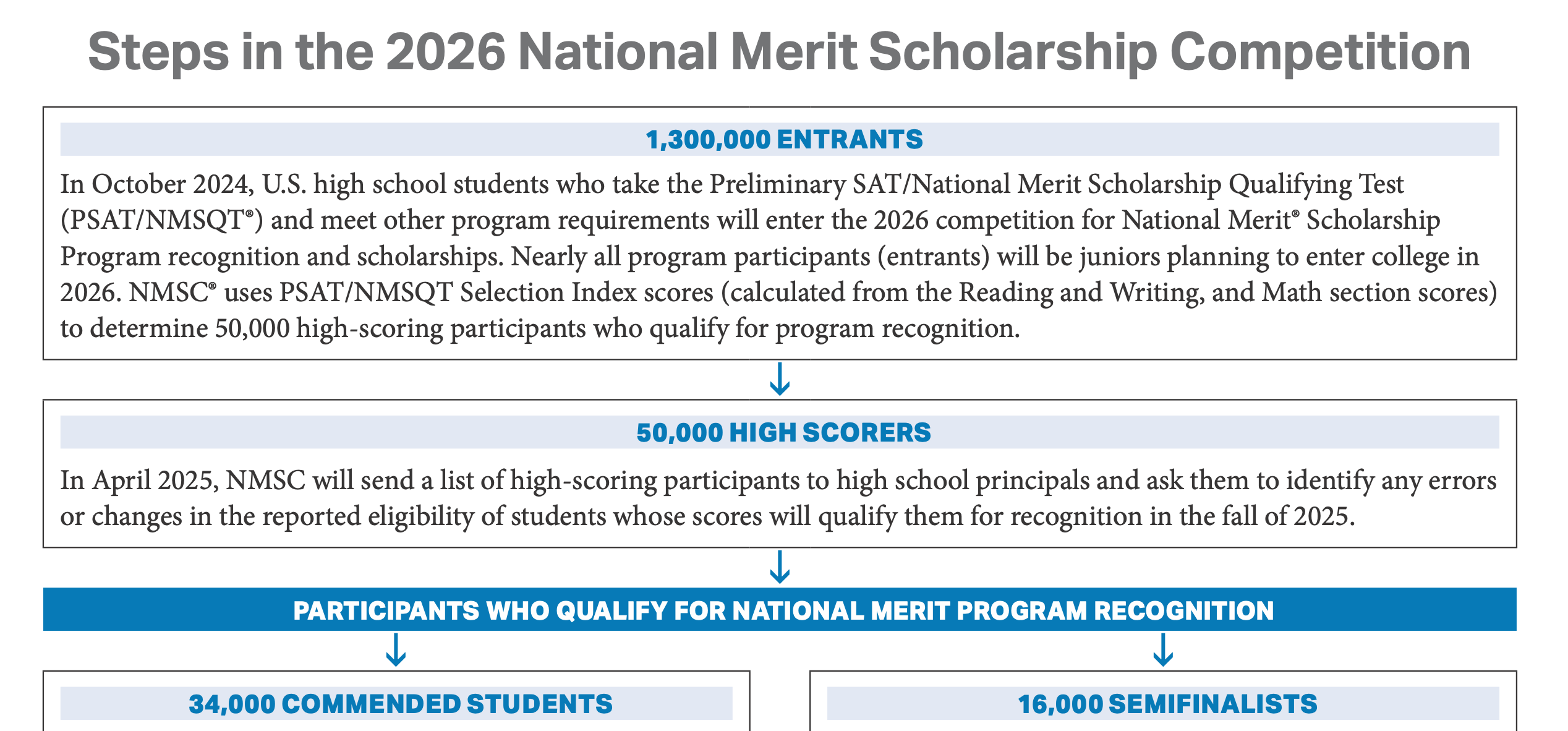Click the words Selection Index scores
The image size is (1568, 731).
tap(587, 293)
